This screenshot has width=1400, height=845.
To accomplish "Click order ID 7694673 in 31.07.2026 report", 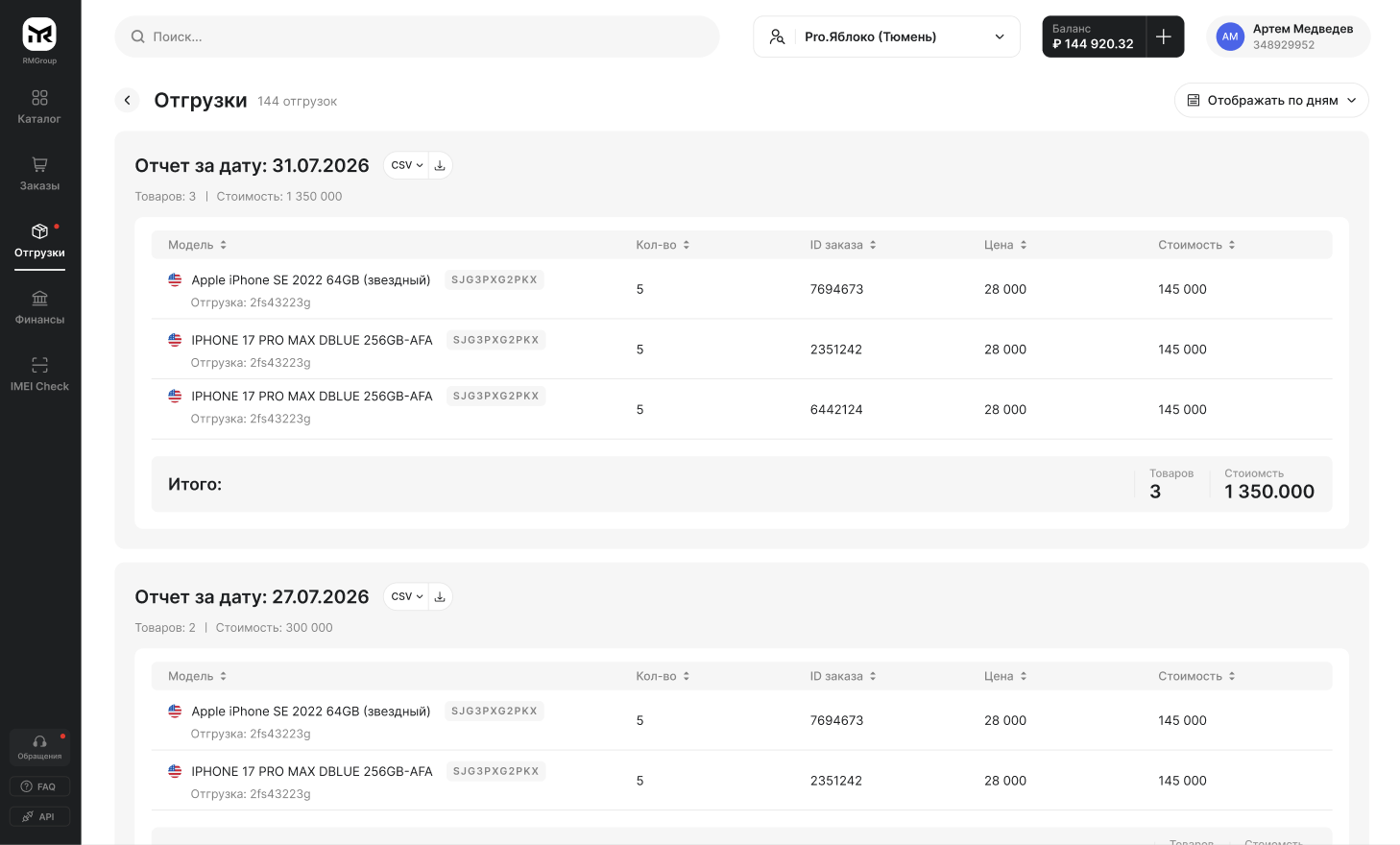I will coord(836,289).
